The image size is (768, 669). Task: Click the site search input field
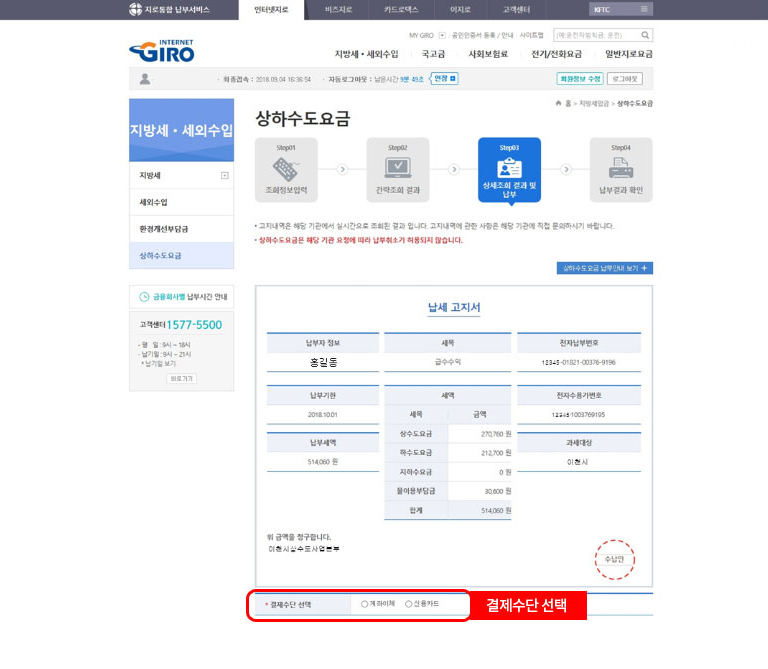coord(597,35)
